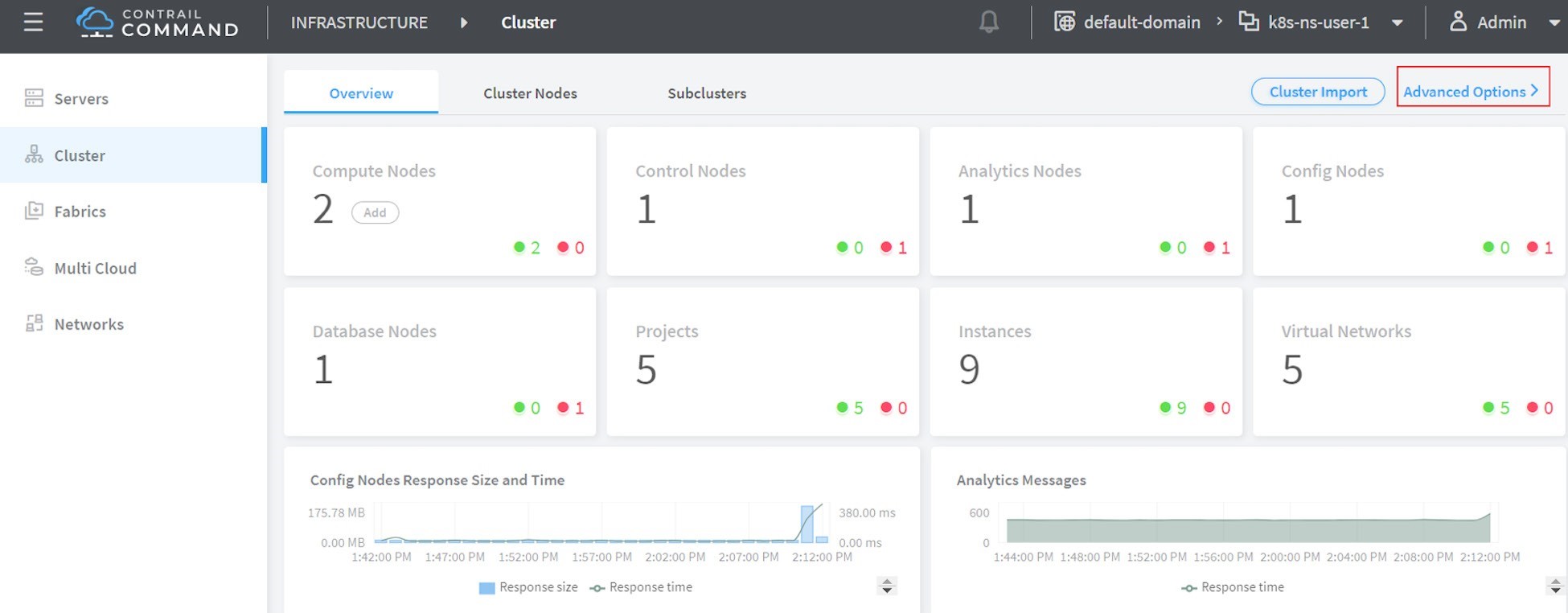Toggle Response time legend in Config Nodes chart
1568x613 pixels.
(641, 587)
